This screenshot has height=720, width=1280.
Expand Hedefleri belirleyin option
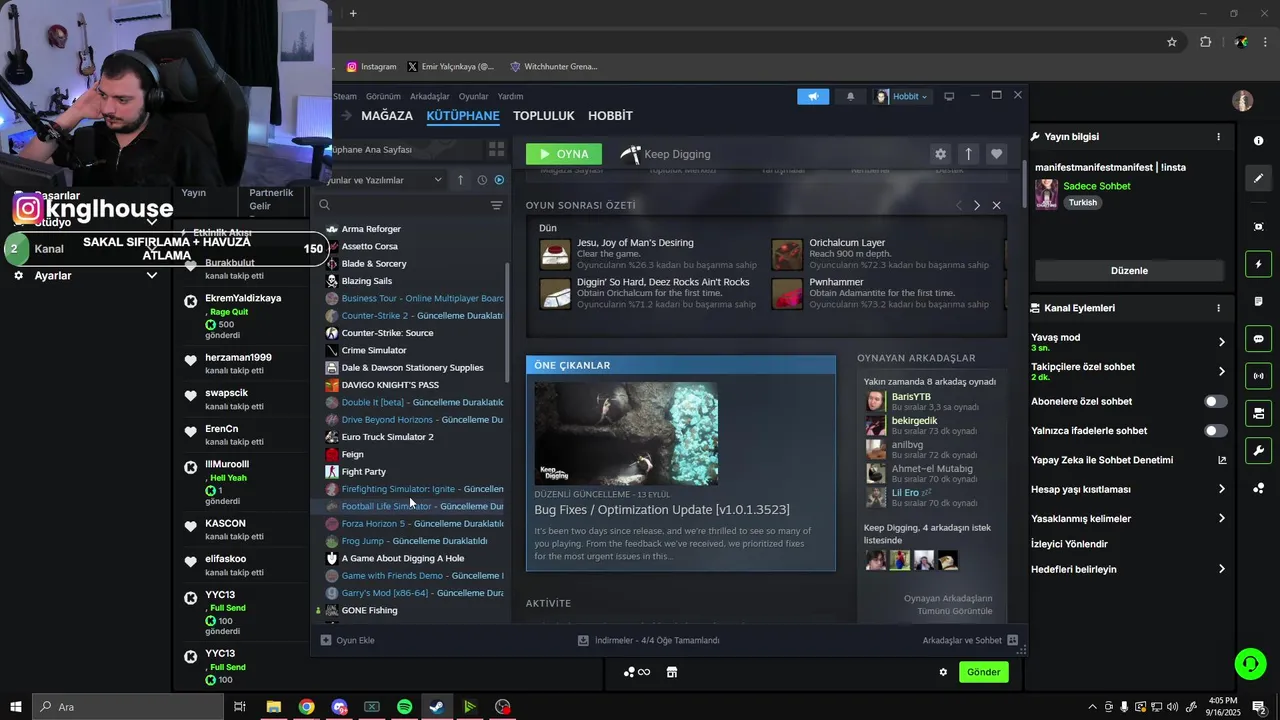[1221, 569]
